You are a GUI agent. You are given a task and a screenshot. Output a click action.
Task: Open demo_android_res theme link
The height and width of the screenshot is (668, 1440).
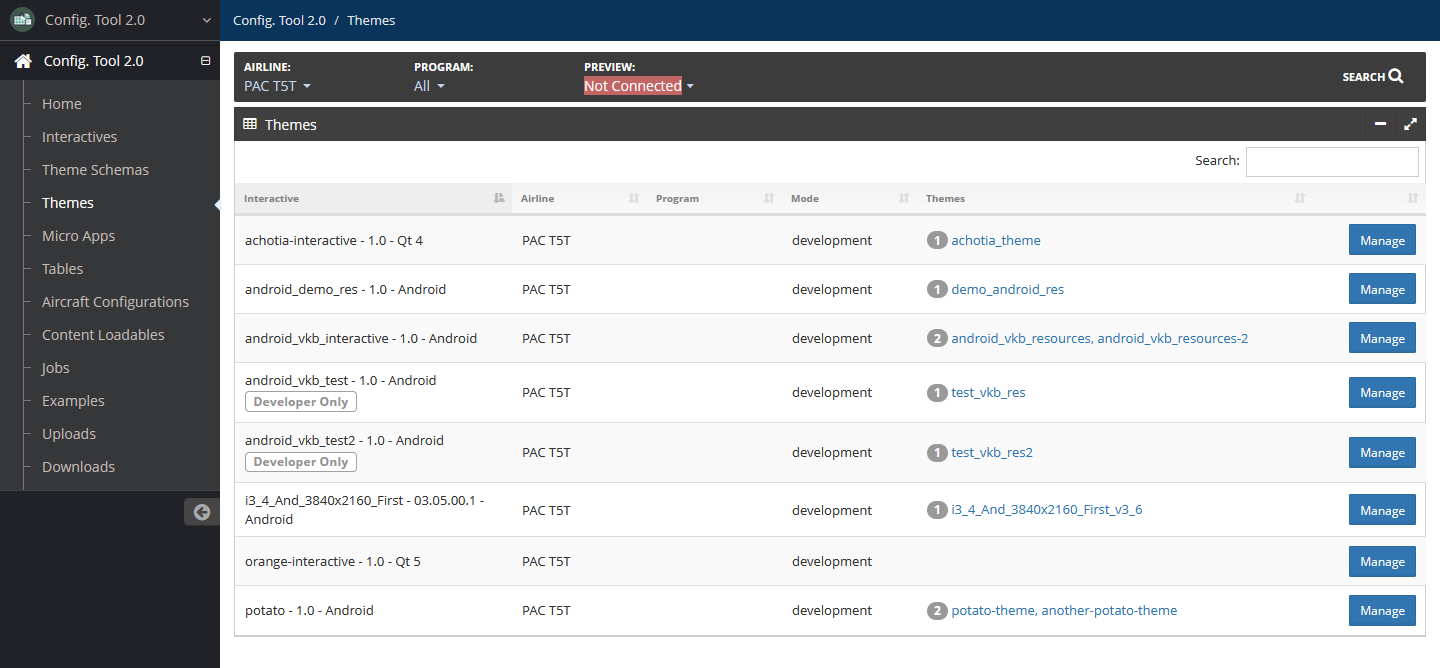point(1007,290)
